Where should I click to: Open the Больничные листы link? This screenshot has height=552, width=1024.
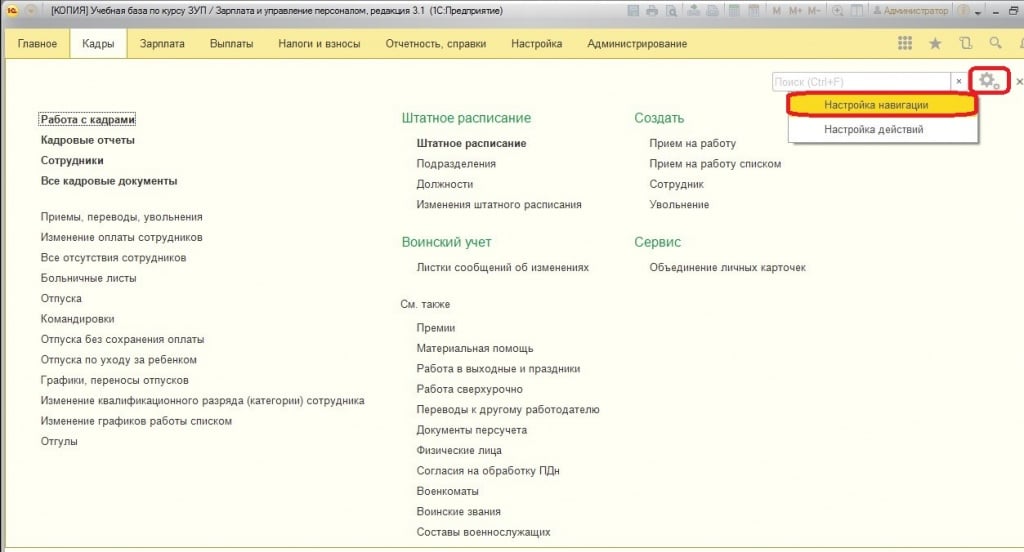coord(88,278)
